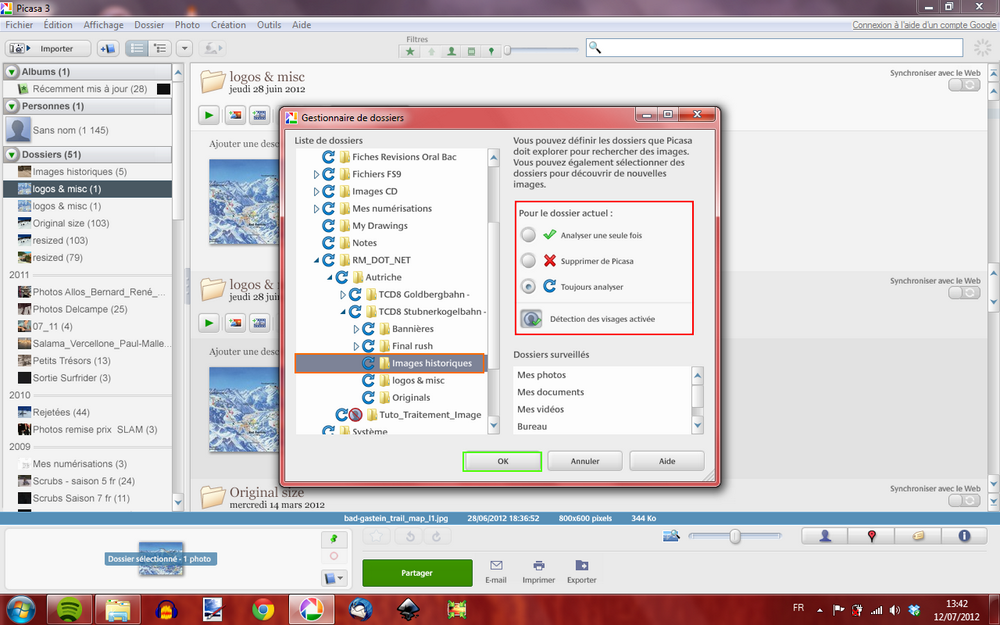Select 'logos & misc' in folder tree
Screen dimensions: 1000x625
point(418,380)
